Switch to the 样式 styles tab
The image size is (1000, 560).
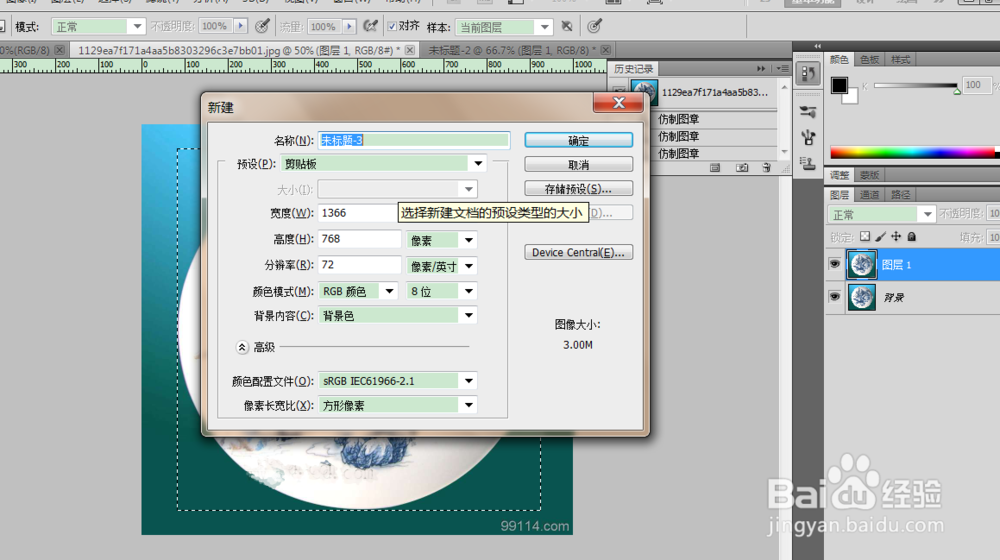[x=901, y=59]
